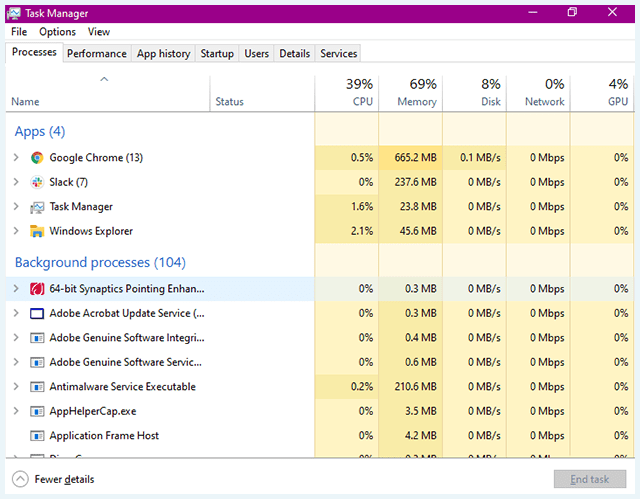Screen dimensions: 640x499
Task: Click the Antimalware 0.2% CPU cell
Action: pyautogui.click(x=347, y=386)
